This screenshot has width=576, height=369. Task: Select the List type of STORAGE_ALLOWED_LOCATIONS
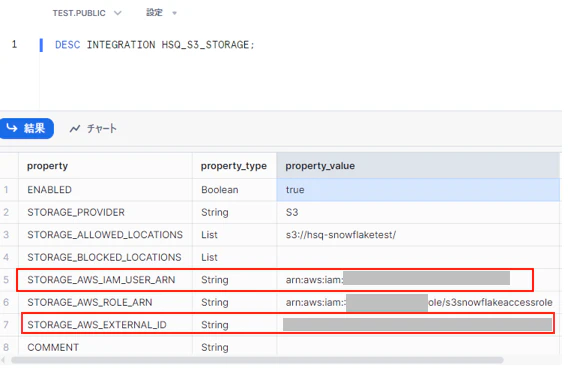click(x=234, y=235)
